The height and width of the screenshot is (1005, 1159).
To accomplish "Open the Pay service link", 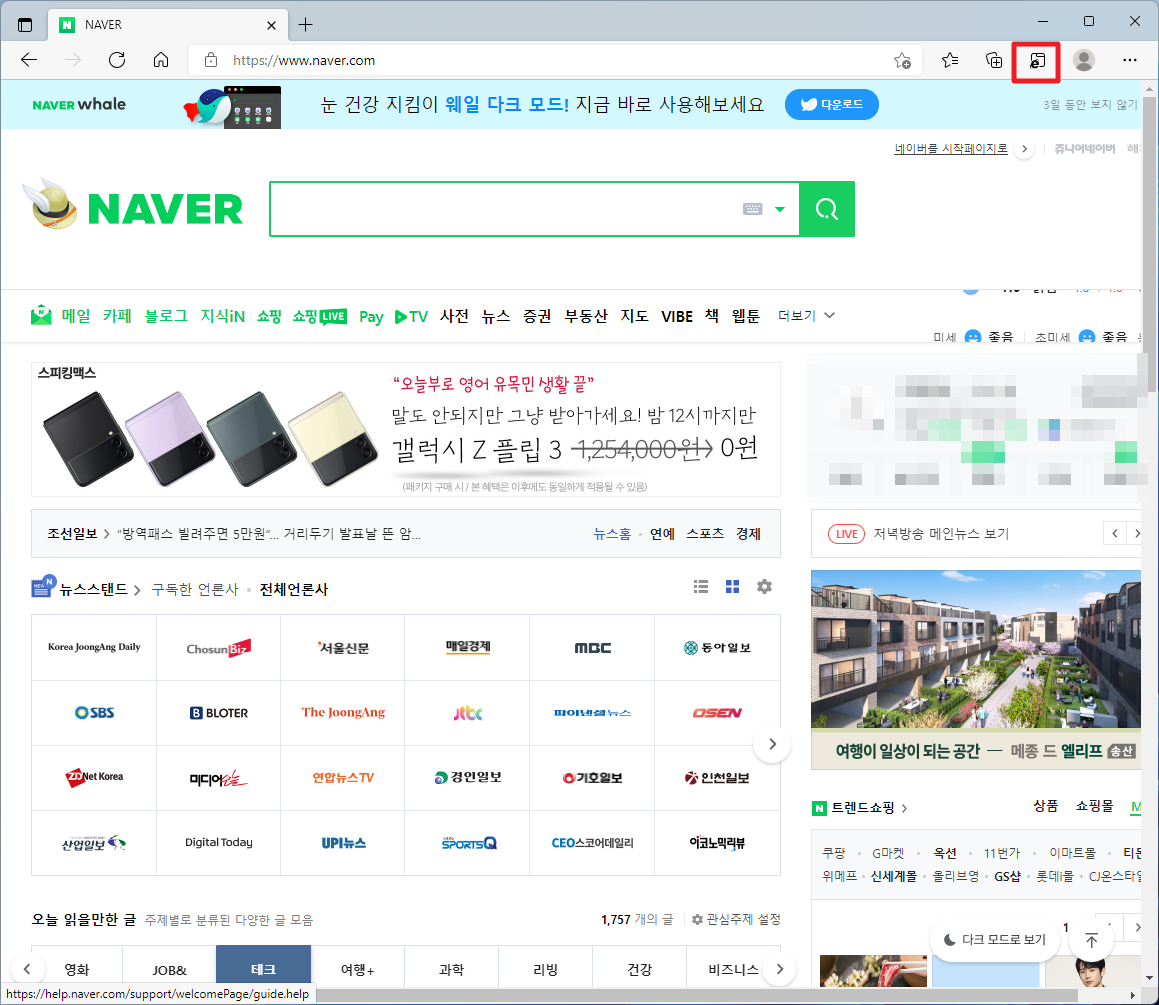I will click(371, 317).
